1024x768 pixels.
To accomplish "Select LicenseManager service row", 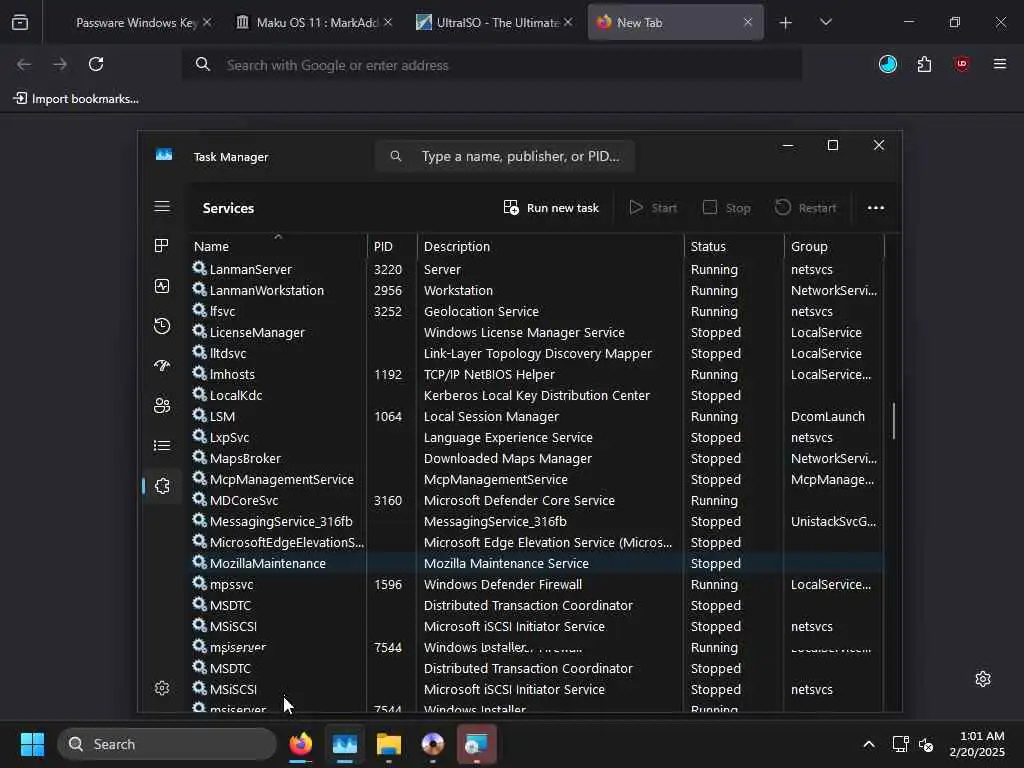I will tap(536, 332).
